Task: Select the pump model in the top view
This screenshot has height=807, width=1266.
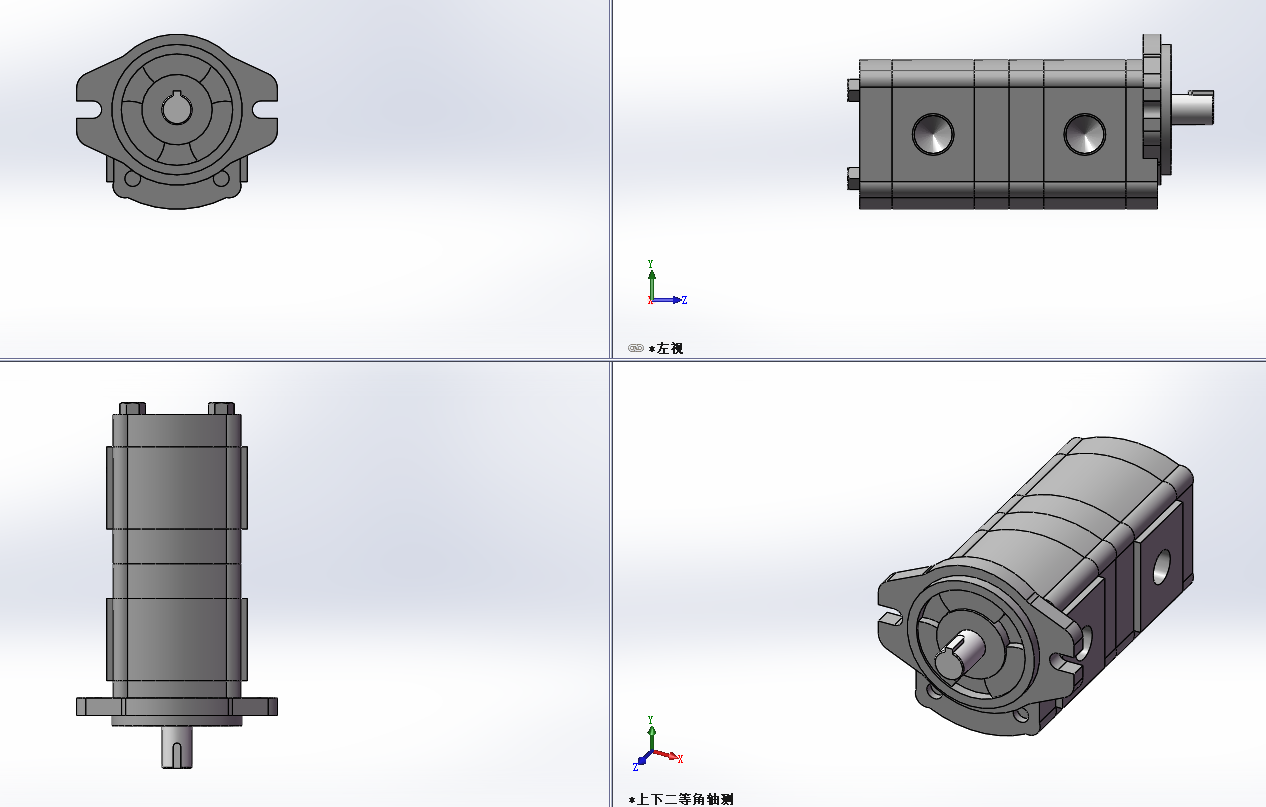Action: tap(177, 585)
